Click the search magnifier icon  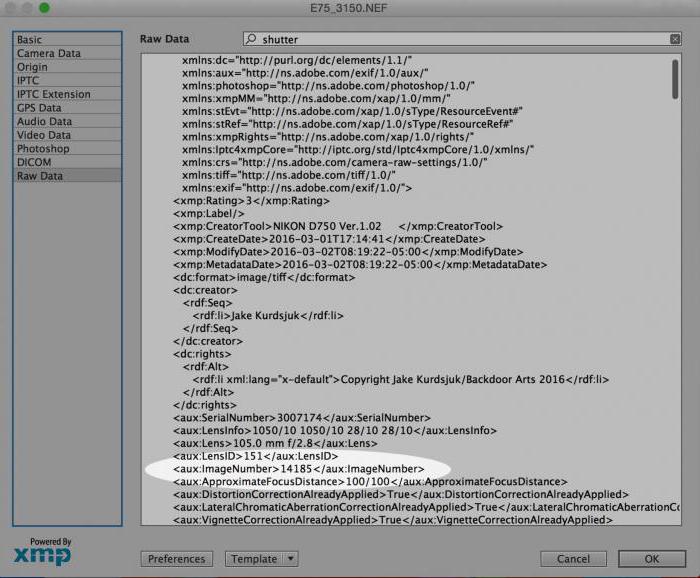(x=251, y=39)
